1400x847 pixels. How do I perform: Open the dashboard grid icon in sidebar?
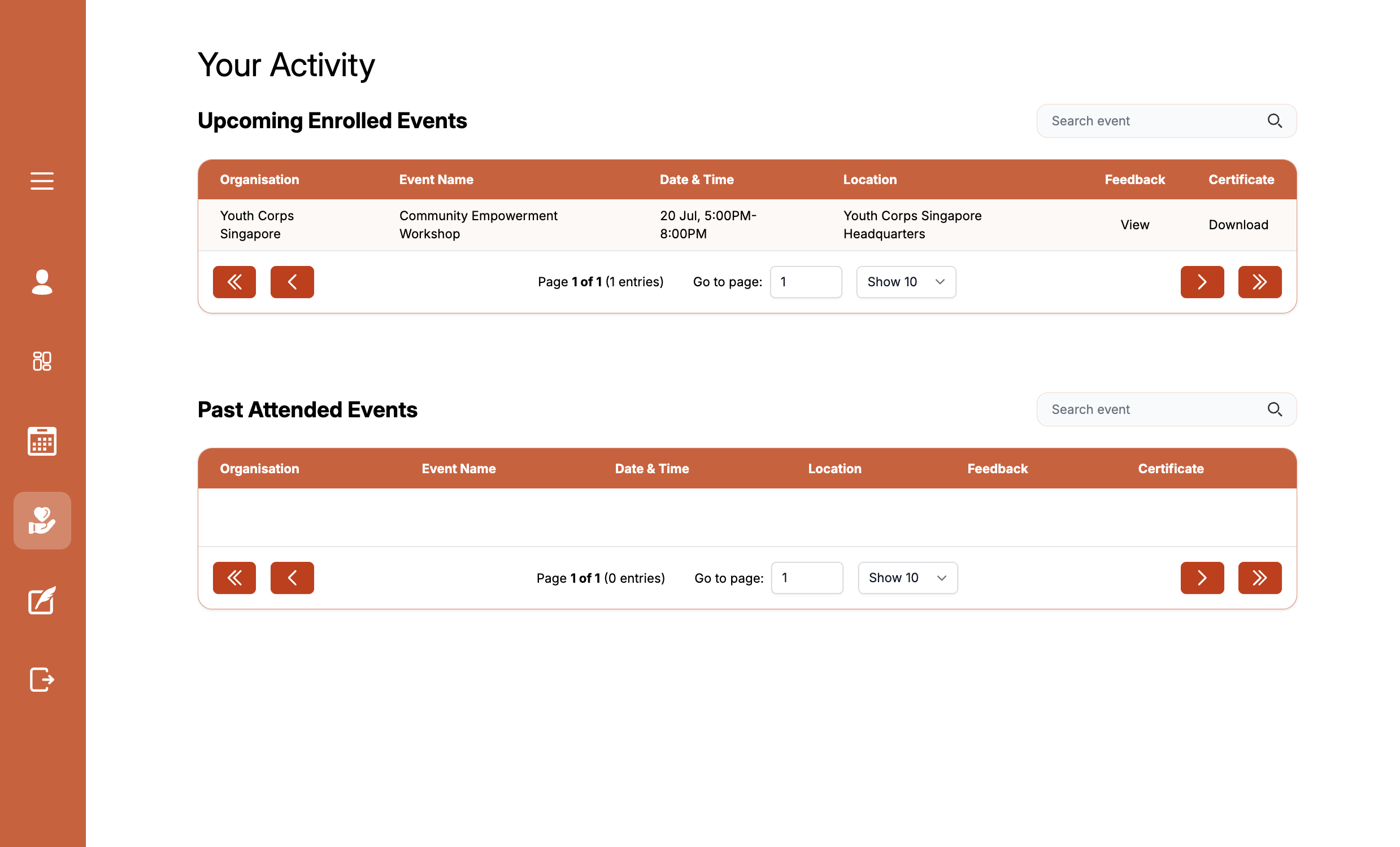click(42, 361)
